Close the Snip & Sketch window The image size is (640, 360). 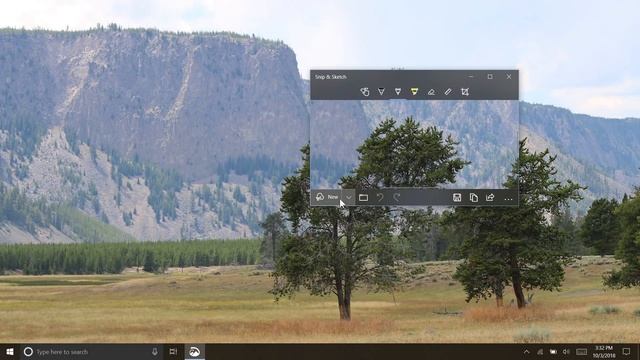[x=509, y=76]
